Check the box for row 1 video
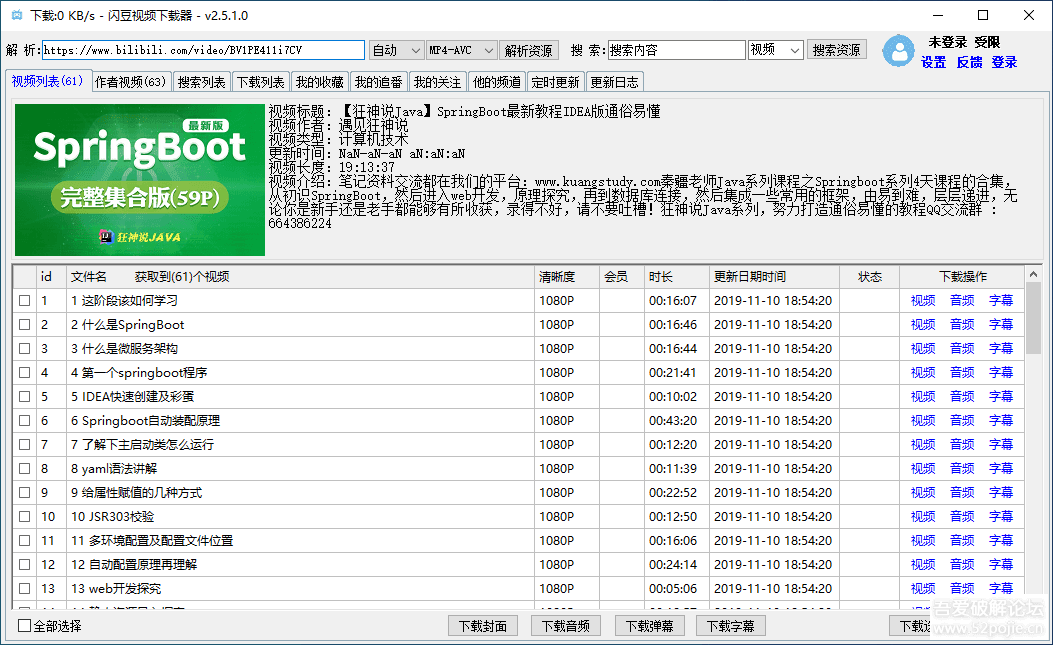 point(24,300)
